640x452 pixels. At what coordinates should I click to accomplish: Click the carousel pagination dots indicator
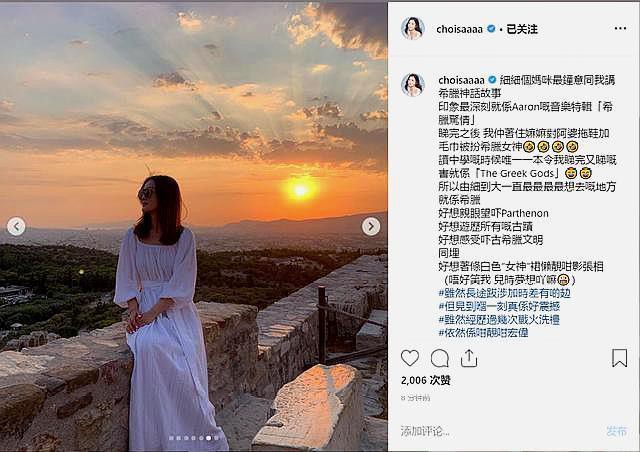(194, 438)
